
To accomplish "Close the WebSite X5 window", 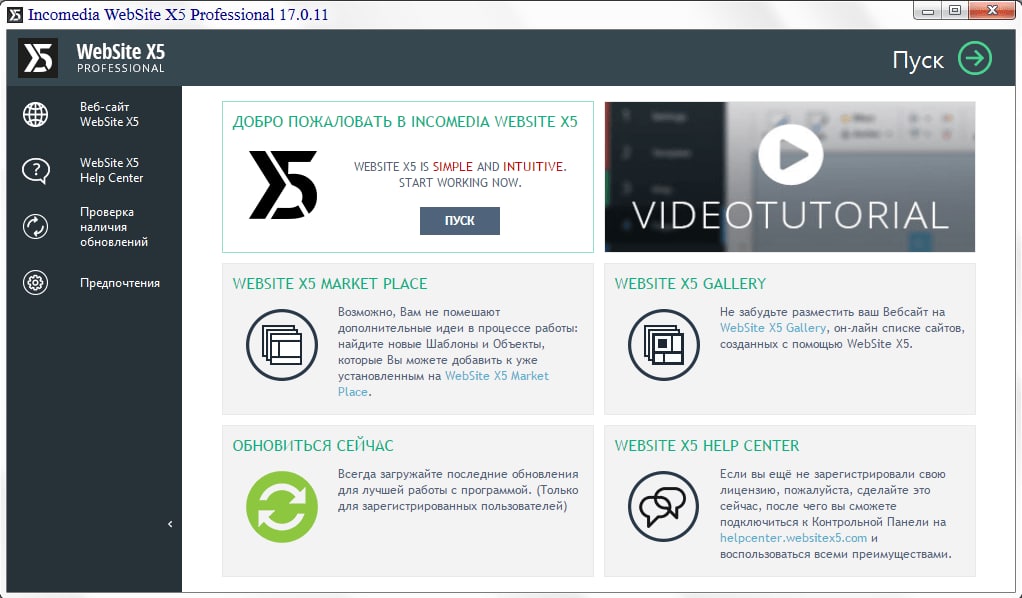I will (992, 10).
